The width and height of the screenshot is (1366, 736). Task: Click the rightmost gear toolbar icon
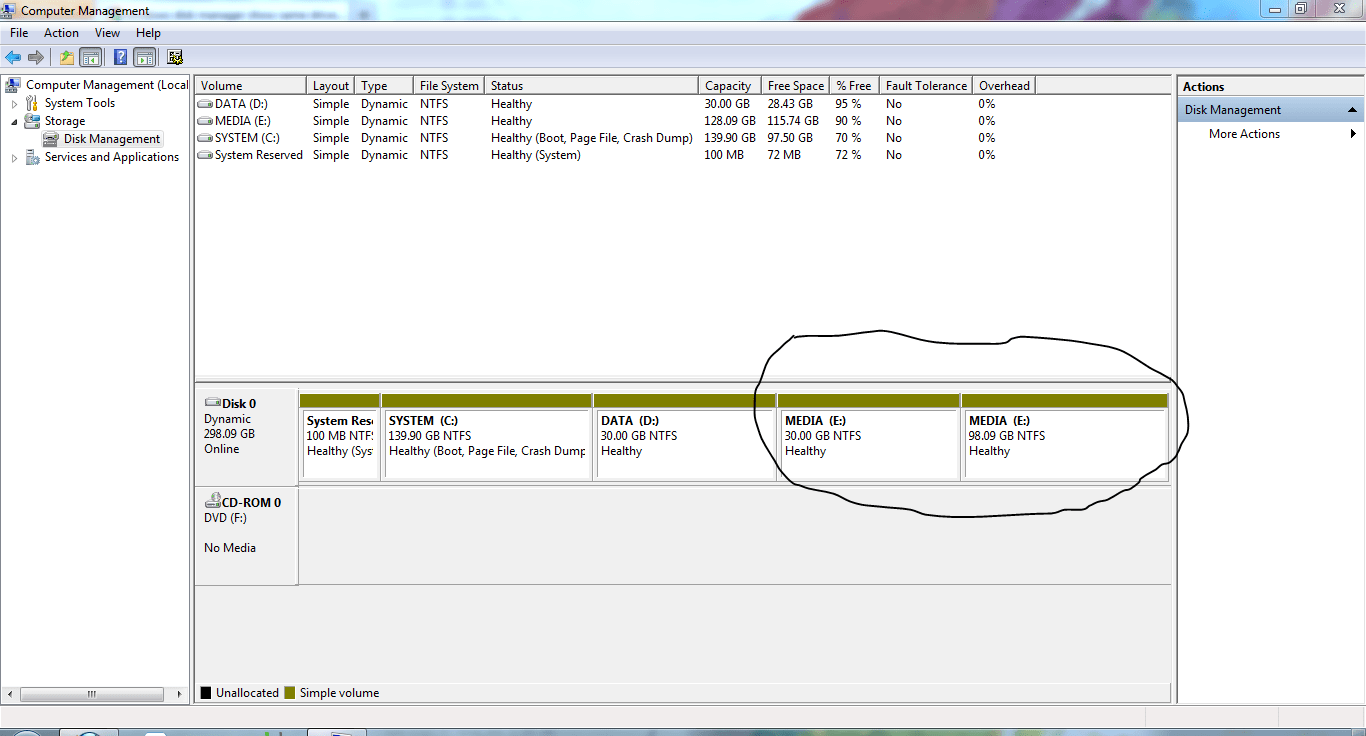[x=175, y=57]
